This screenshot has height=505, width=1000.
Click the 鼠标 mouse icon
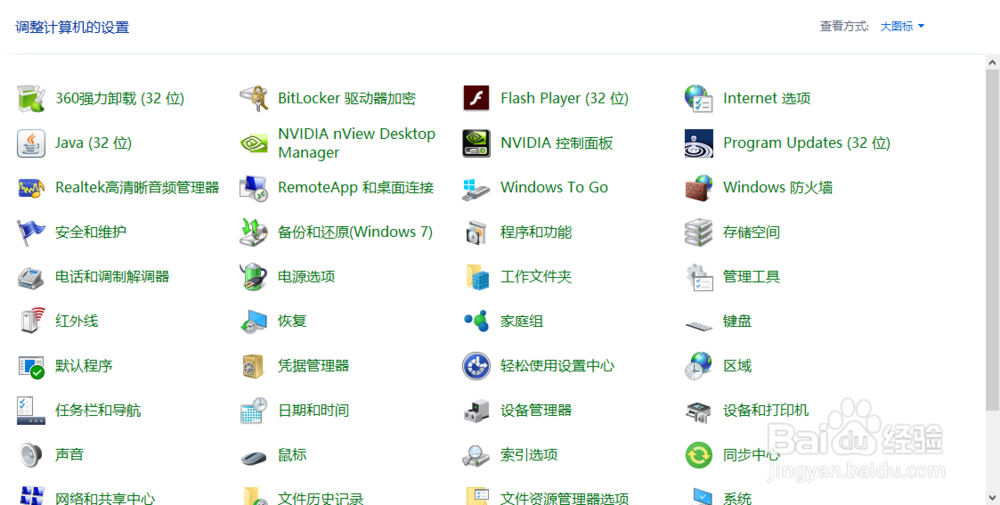pyautogui.click(x=253, y=457)
